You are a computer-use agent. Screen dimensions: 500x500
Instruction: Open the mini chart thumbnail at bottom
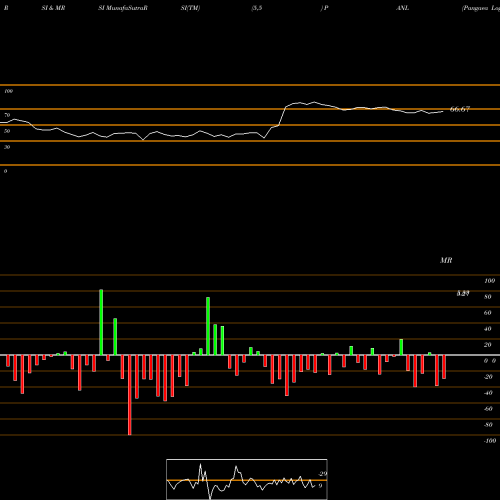247,479
